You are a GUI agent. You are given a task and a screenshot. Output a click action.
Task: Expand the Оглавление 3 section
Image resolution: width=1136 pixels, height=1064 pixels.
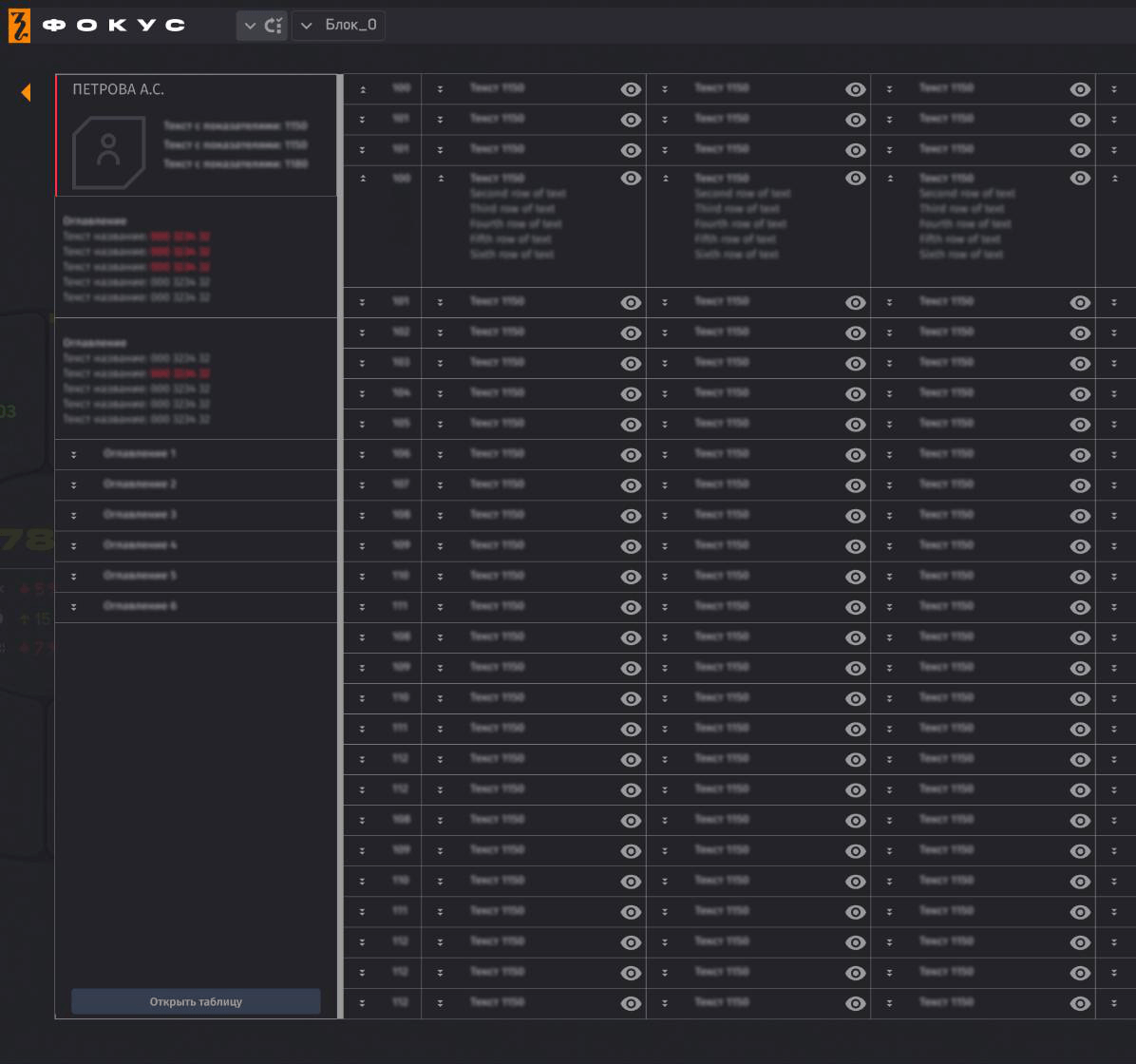pos(74,515)
